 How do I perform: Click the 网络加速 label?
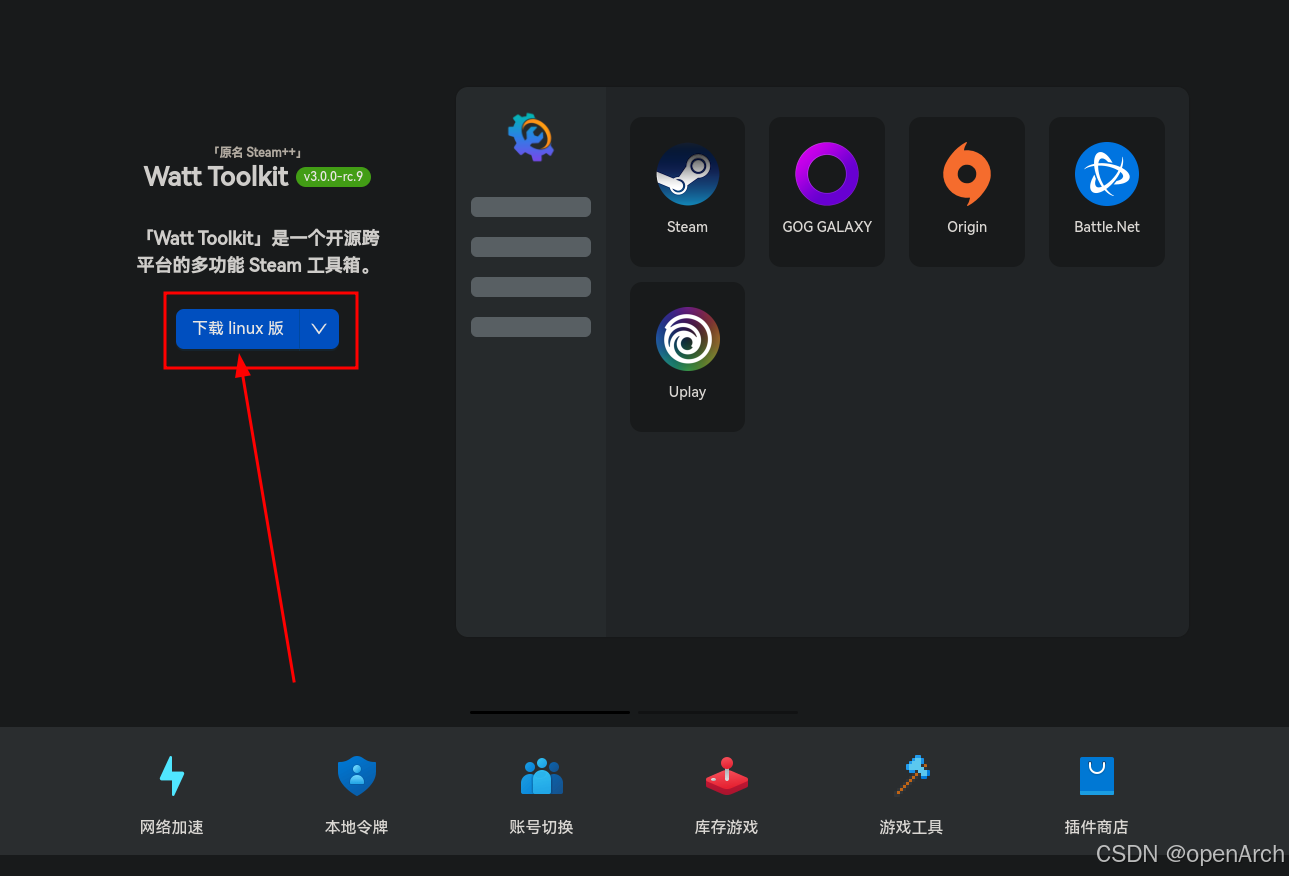point(172,828)
